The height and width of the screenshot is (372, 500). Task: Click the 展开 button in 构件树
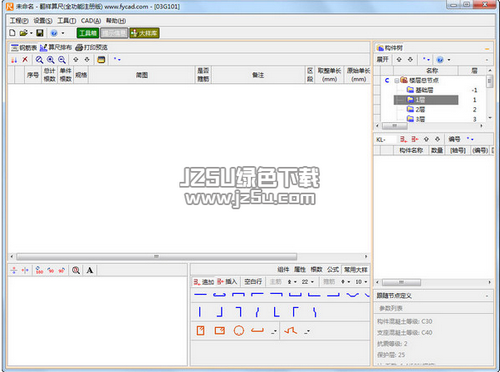[x=383, y=59]
